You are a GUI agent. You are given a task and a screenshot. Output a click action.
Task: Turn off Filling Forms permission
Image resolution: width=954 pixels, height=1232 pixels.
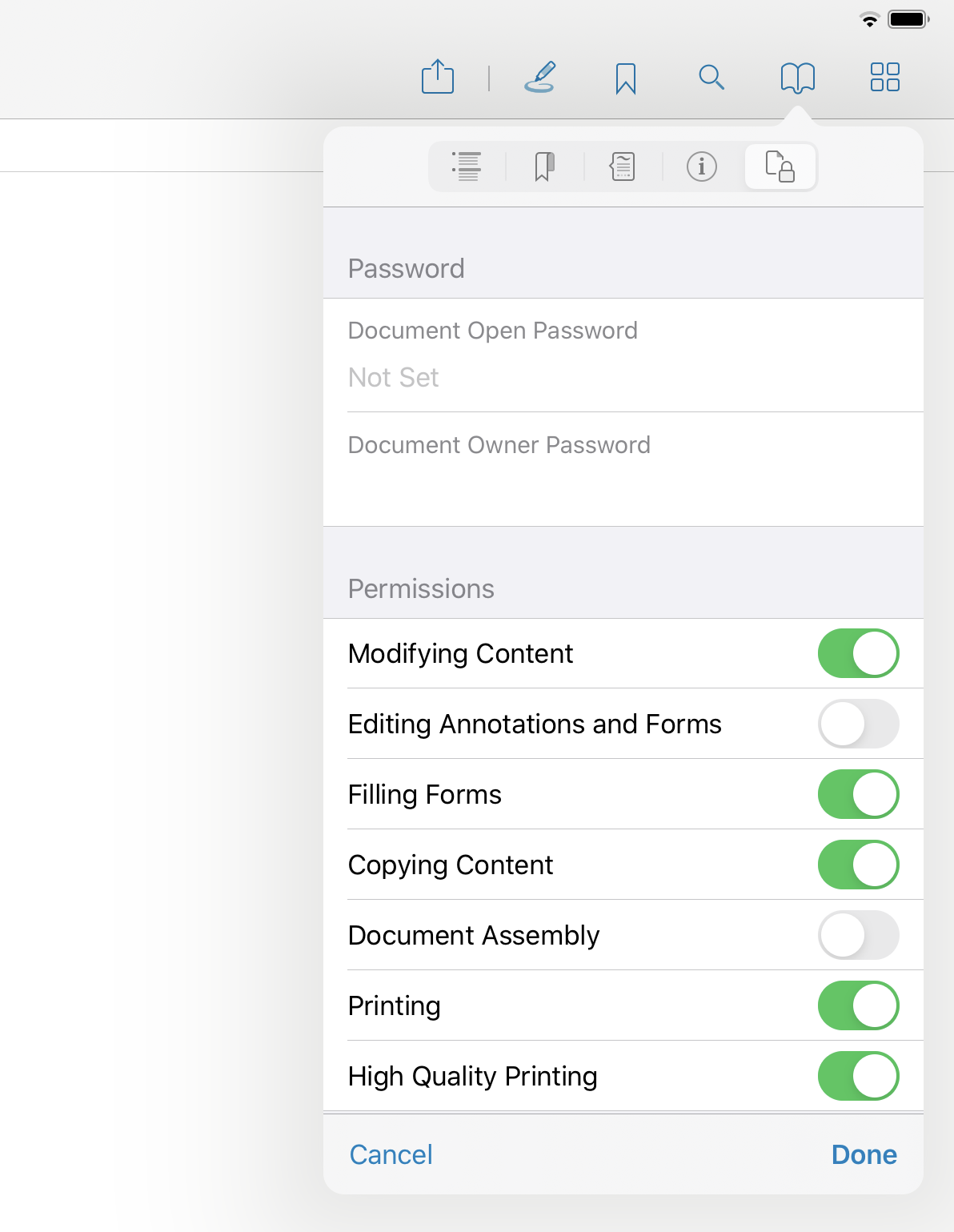click(858, 794)
